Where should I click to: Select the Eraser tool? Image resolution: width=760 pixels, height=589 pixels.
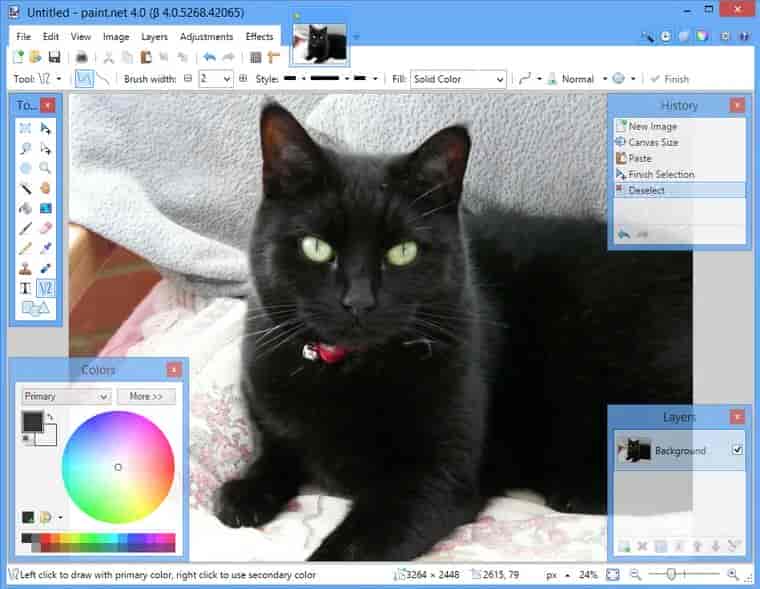click(45, 228)
